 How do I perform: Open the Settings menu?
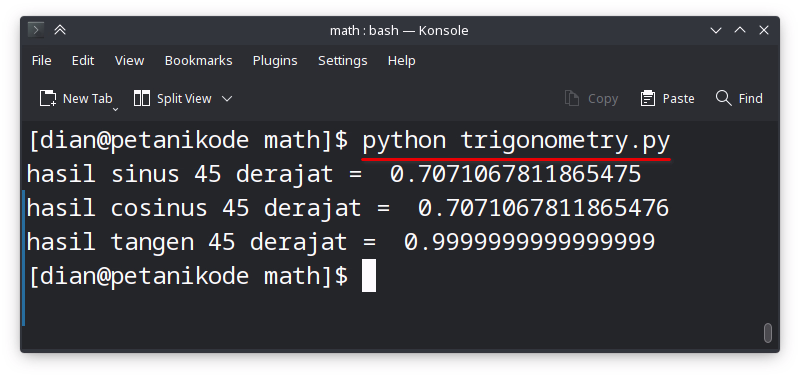342,61
